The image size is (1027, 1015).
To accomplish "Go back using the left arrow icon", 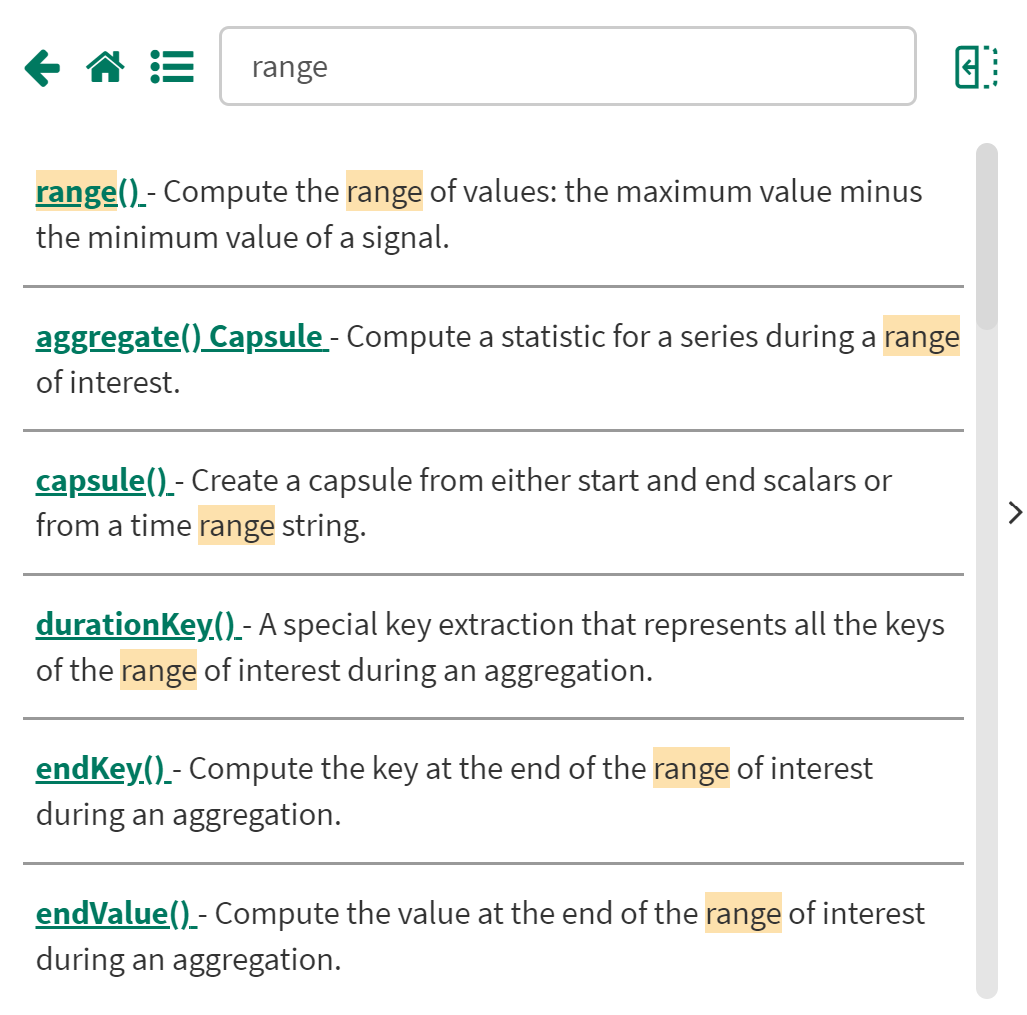I will click(x=42, y=68).
